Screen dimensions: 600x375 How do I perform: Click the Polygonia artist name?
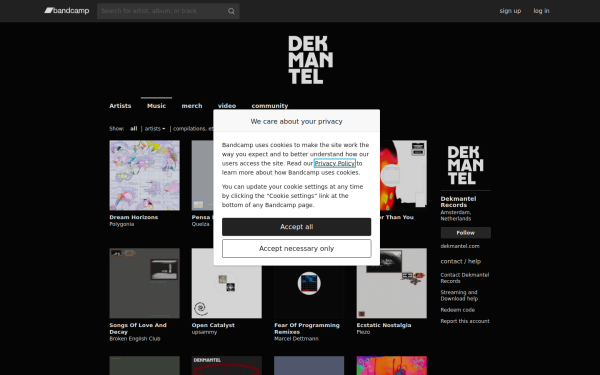pyautogui.click(x=122, y=224)
